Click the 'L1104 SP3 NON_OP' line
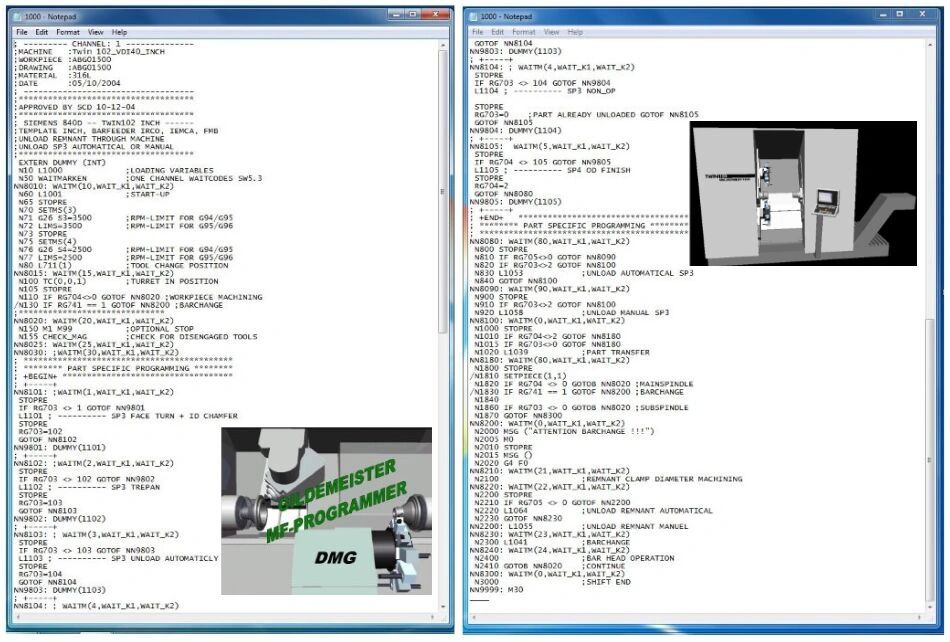The height and width of the screenshot is (642, 950). pos(545,91)
